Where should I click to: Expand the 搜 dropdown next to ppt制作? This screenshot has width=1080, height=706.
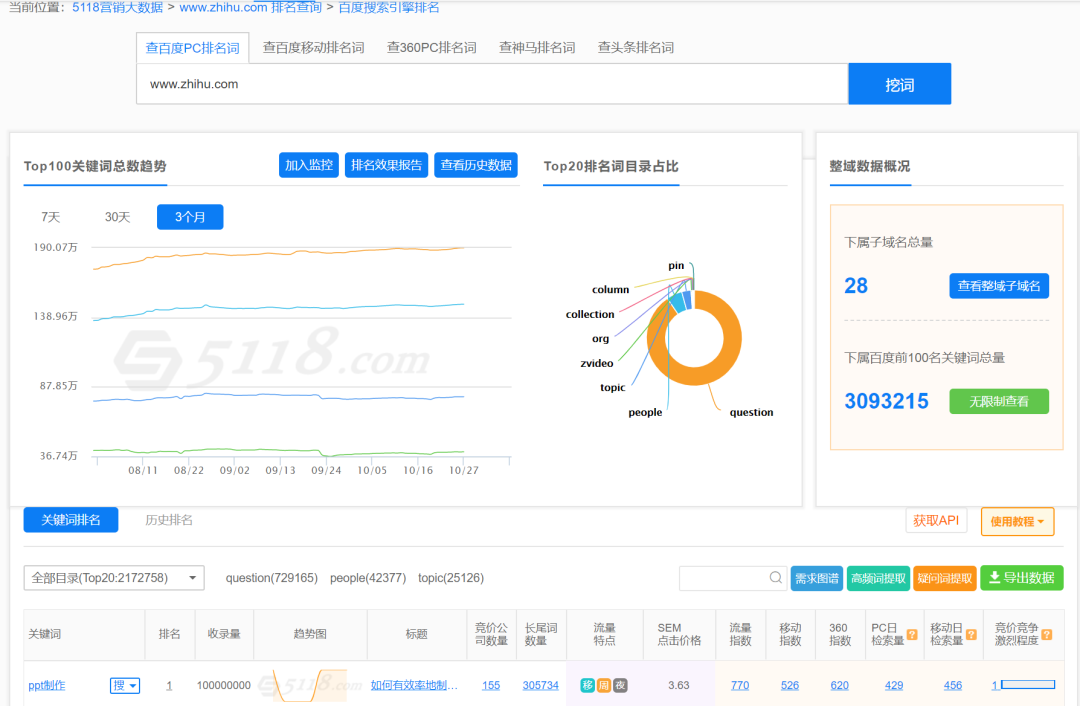pos(125,685)
